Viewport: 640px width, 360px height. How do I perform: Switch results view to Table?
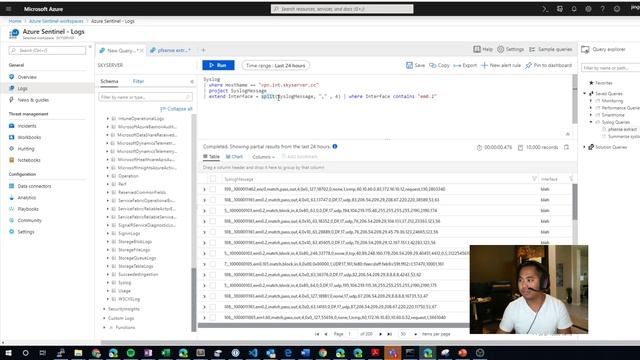(x=211, y=157)
